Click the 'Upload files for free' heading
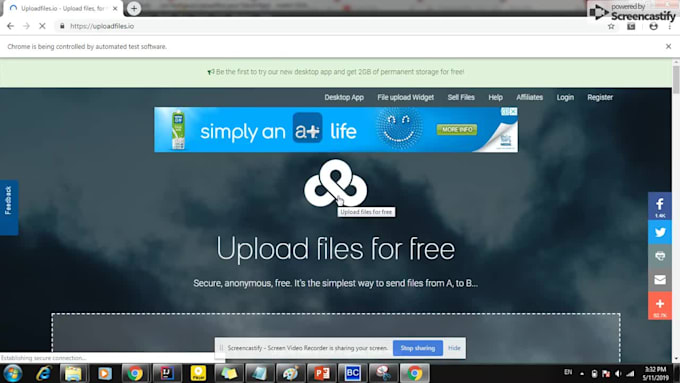The width and height of the screenshot is (680, 383). point(336,249)
